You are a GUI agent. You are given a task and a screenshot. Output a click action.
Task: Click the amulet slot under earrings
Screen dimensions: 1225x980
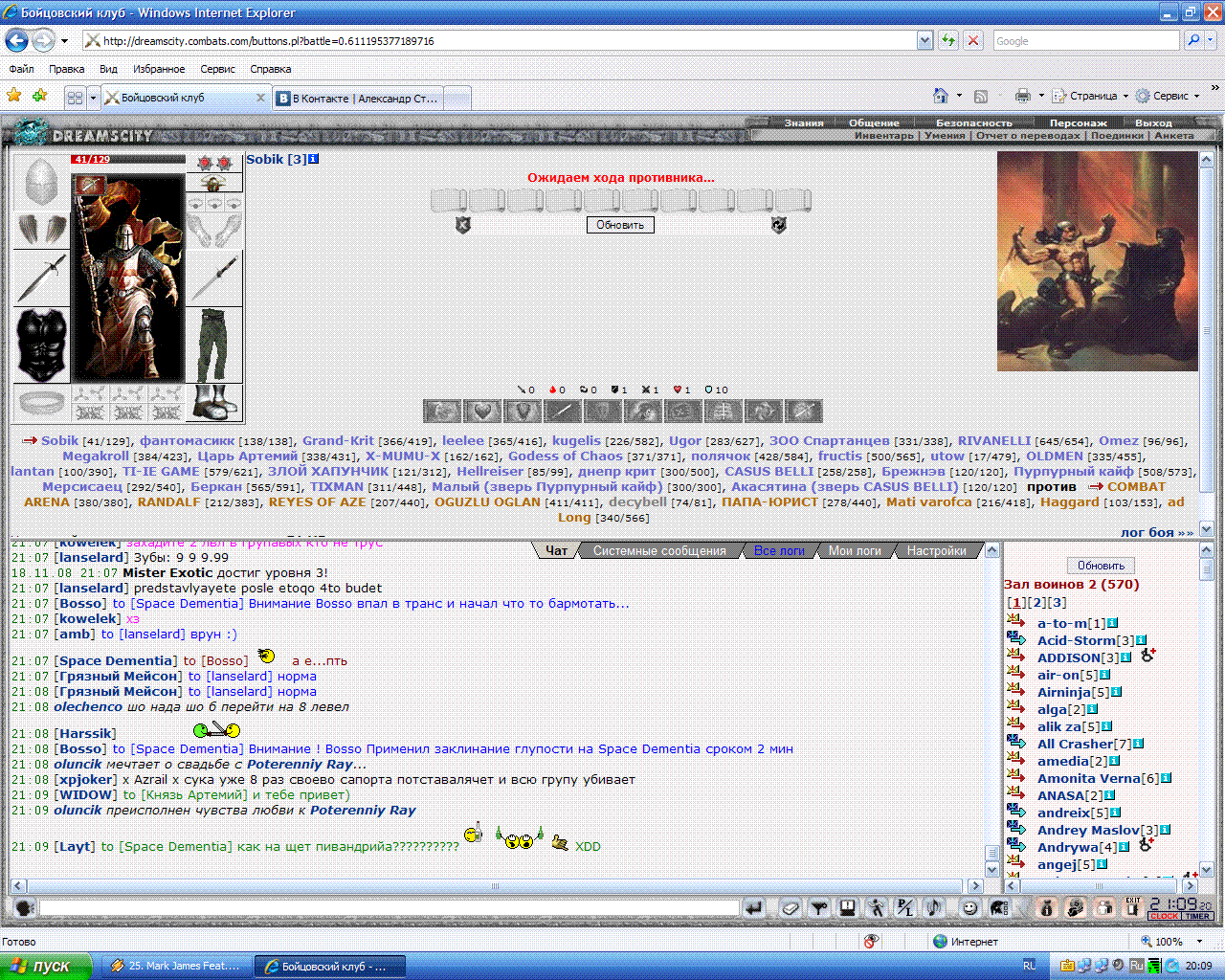pyautogui.click(x=214, y=183)
